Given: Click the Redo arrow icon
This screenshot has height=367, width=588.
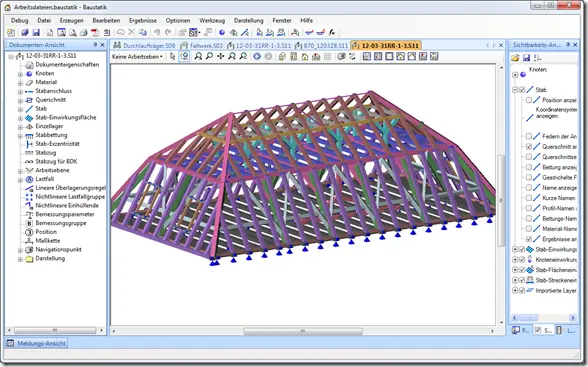Looking at the screenshot, I should point(168,33).
